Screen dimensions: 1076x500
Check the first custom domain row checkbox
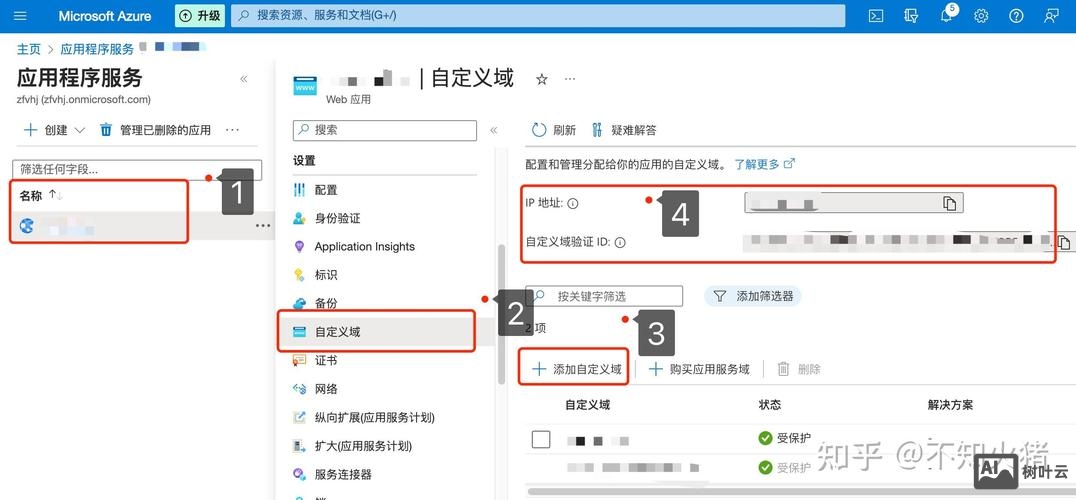point(541,439)
